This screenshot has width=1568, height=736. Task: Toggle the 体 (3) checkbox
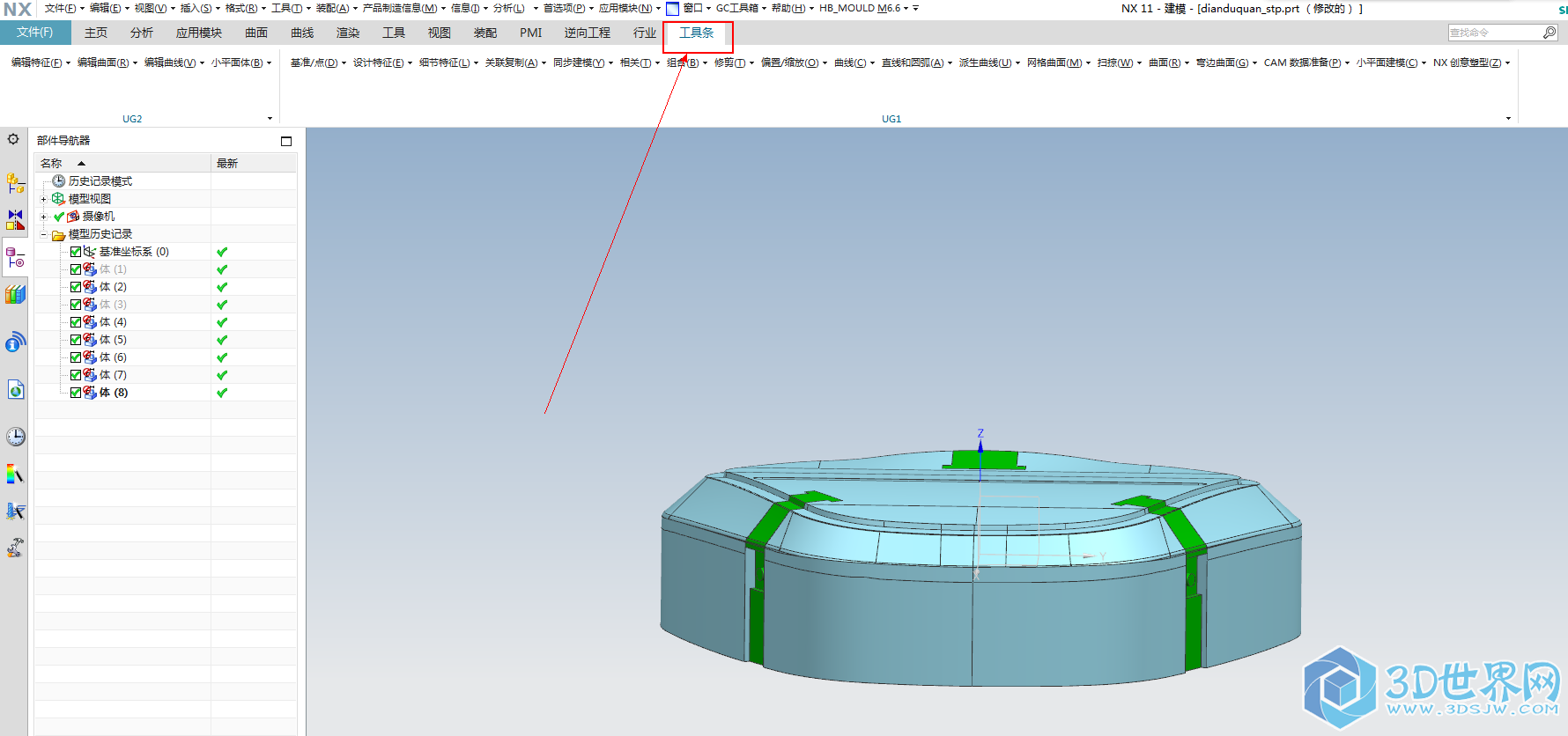tap(76, 305)
